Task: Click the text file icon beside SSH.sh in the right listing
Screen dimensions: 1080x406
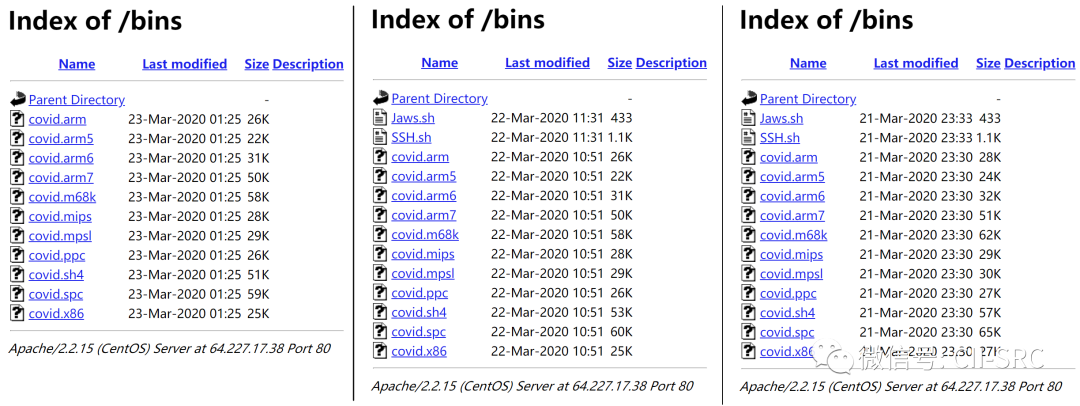Action: 749,138
